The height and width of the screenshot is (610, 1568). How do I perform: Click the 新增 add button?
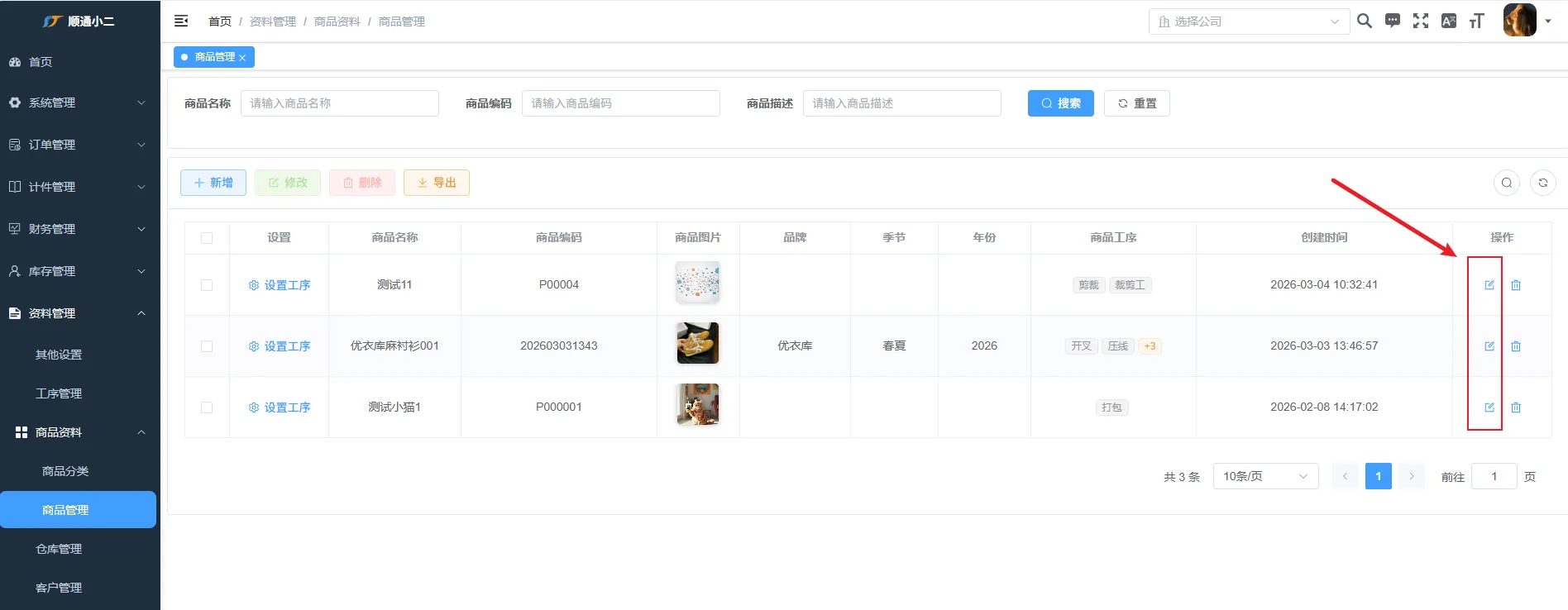213,183
